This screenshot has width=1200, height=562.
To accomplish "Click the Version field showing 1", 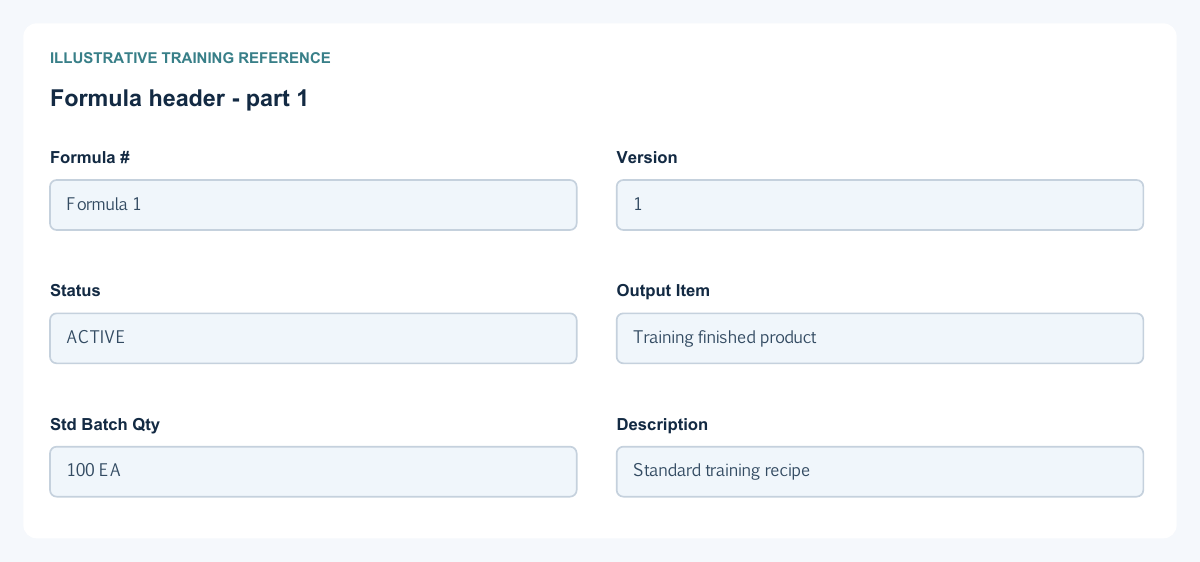I will click(x=880, y=205).
